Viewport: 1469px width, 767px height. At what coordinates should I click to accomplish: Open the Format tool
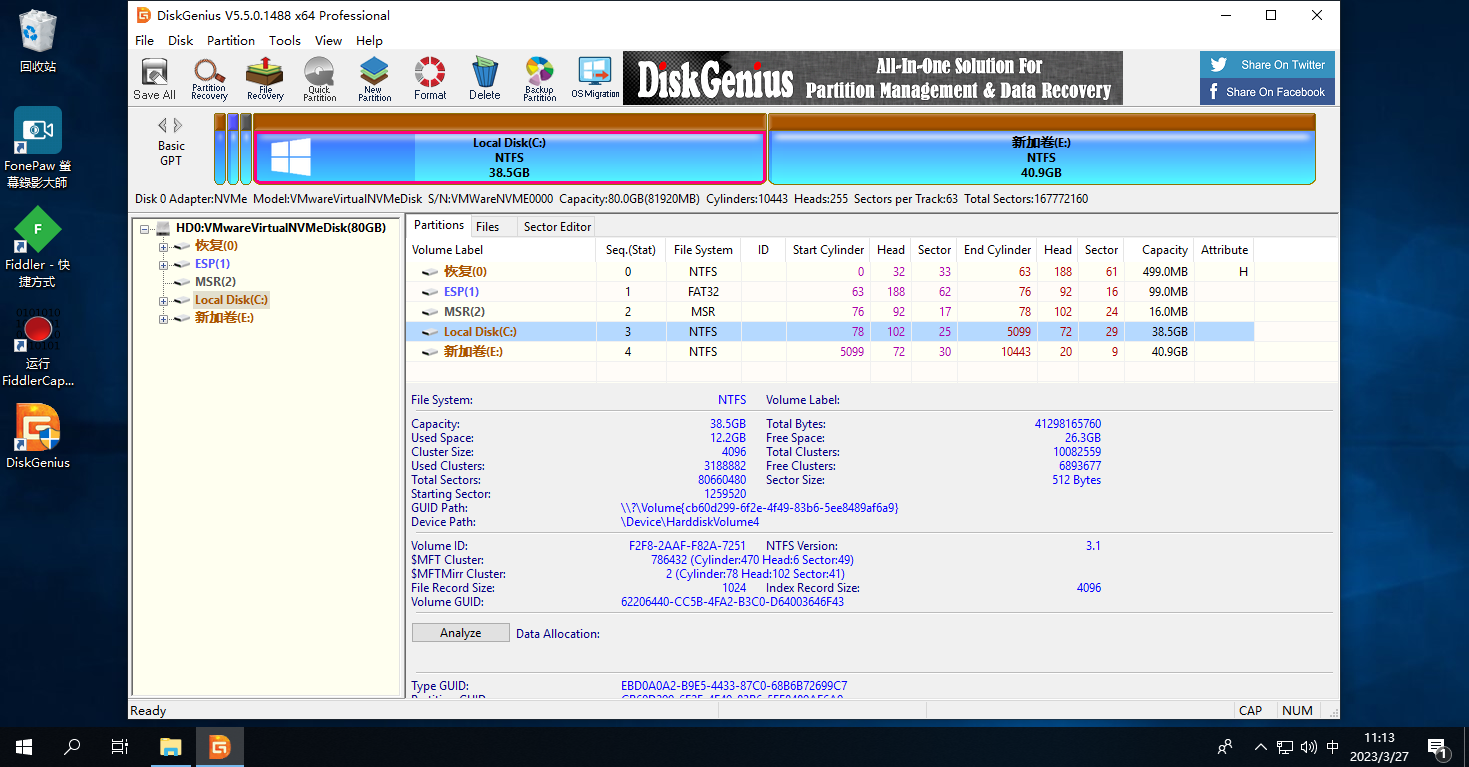(x=429, y=78)
